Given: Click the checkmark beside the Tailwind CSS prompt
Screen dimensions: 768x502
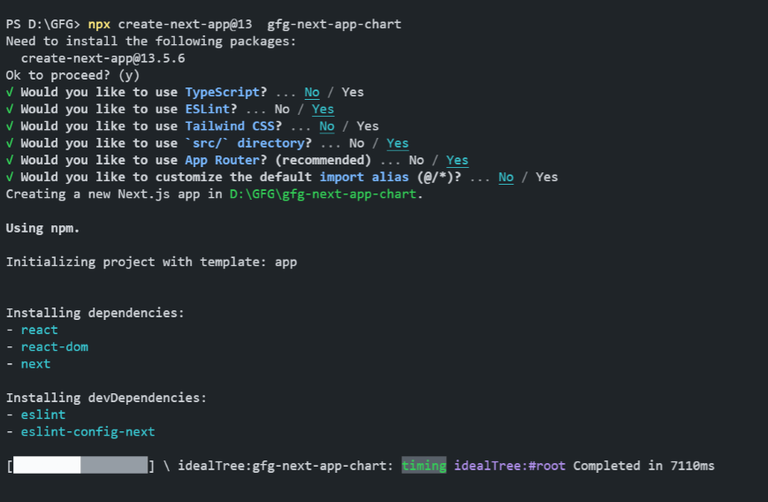Looking at the screenshot, I should 10,126.
